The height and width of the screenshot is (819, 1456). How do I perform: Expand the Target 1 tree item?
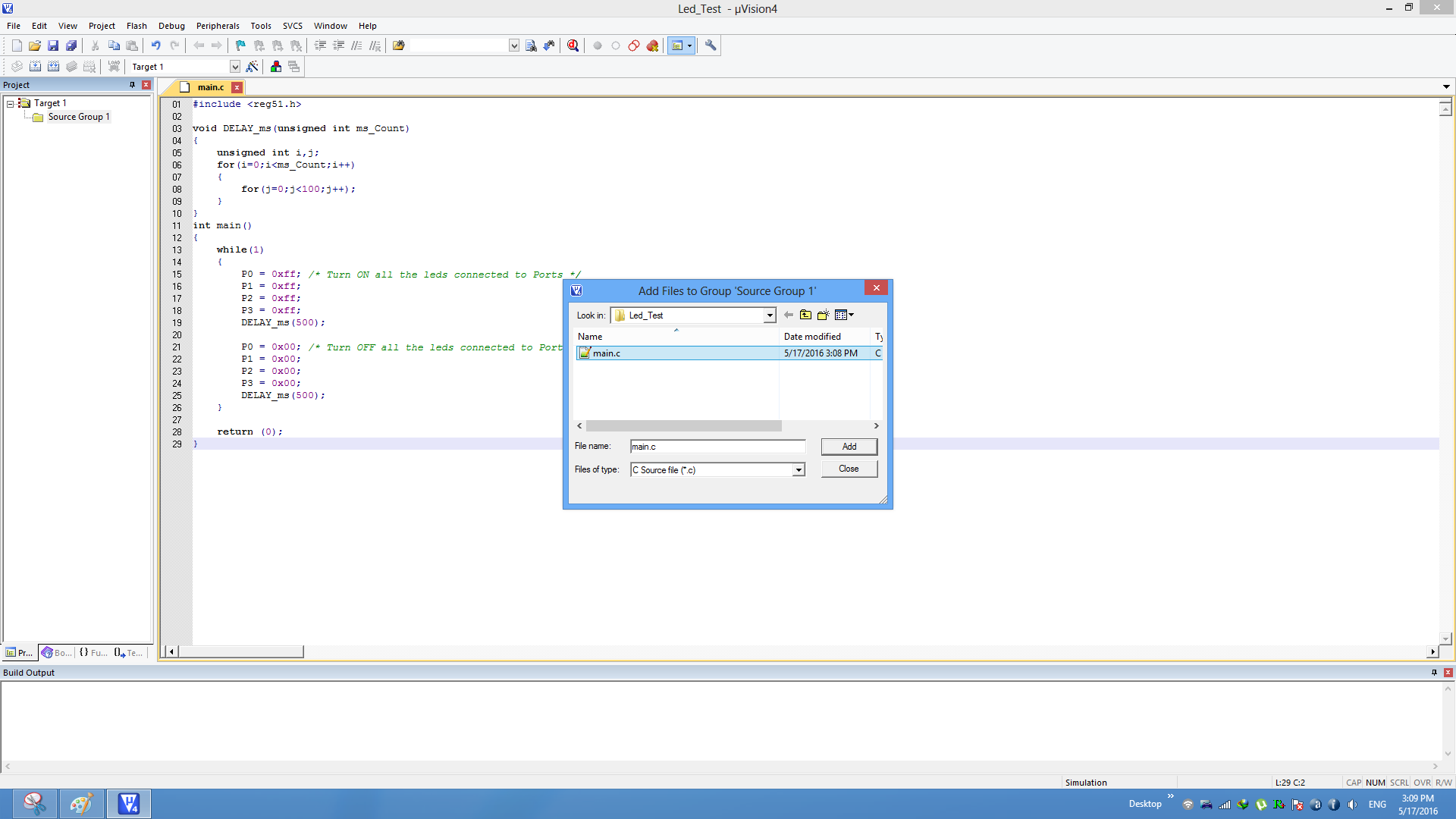coord(11,102)
